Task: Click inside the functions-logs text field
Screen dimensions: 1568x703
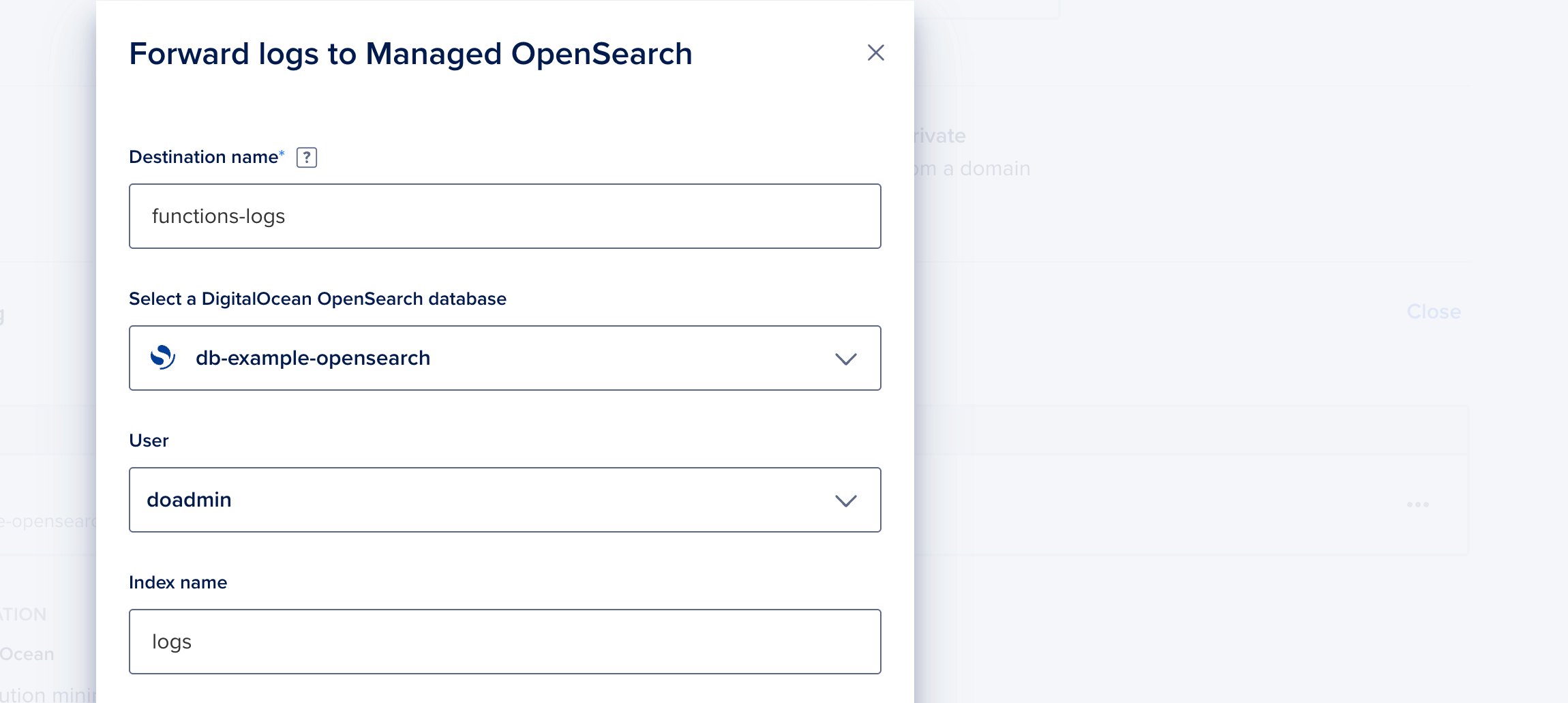Action: pyautogui.click(x=504, y=216)
